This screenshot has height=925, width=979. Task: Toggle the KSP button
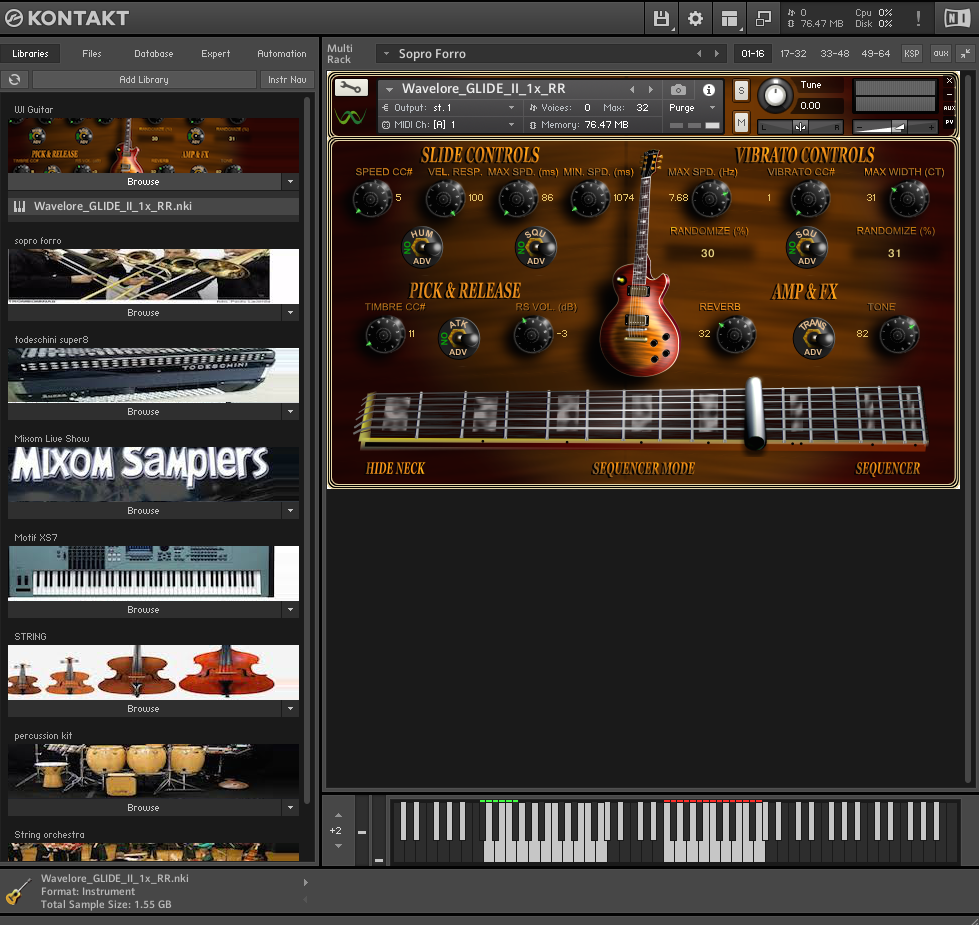coord(912,54)
